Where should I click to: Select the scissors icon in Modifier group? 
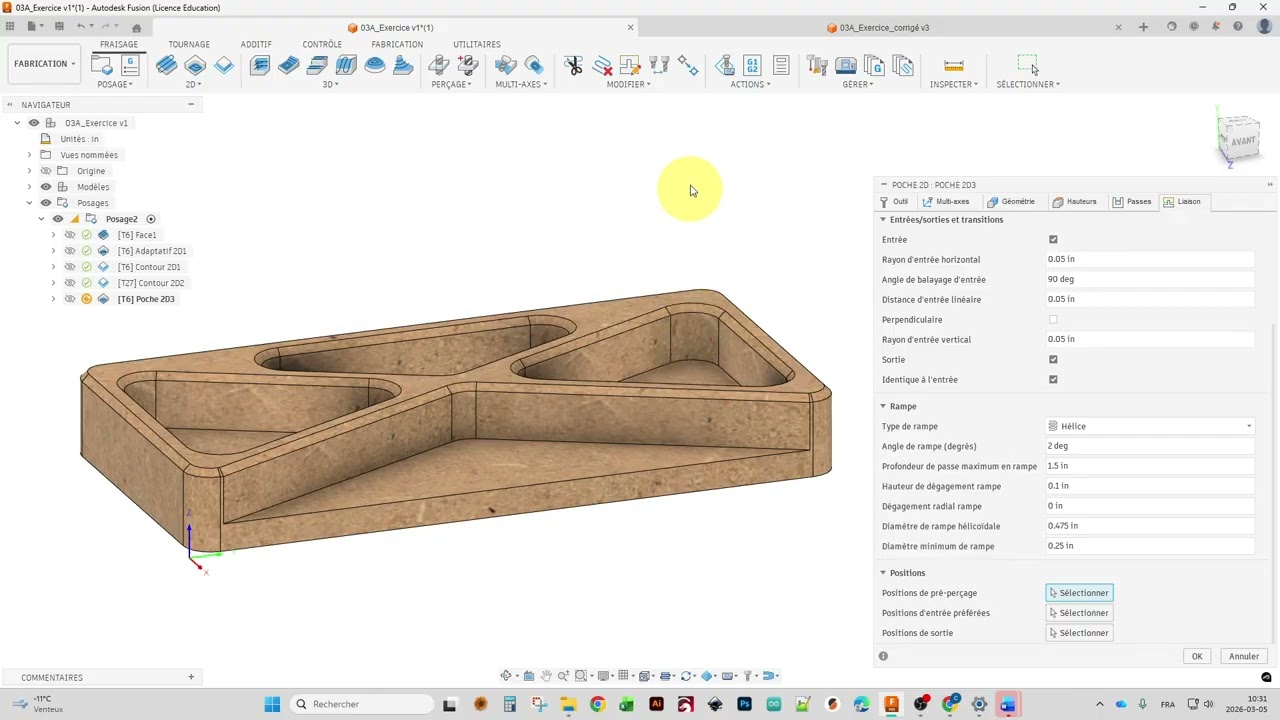(x=573, y=66)
